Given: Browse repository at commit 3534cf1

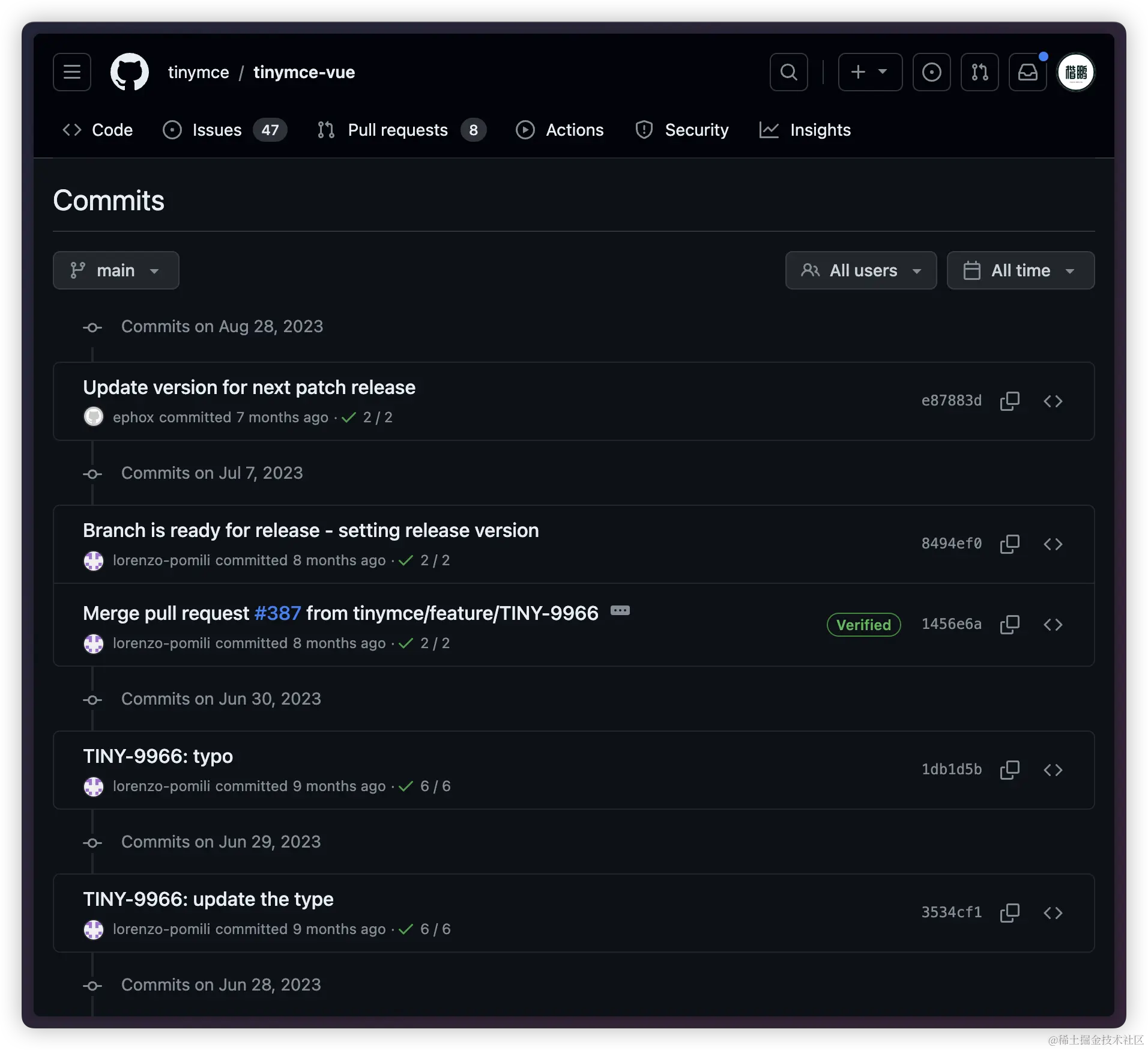Looking at the screenshot, I should click(1053, 912).
